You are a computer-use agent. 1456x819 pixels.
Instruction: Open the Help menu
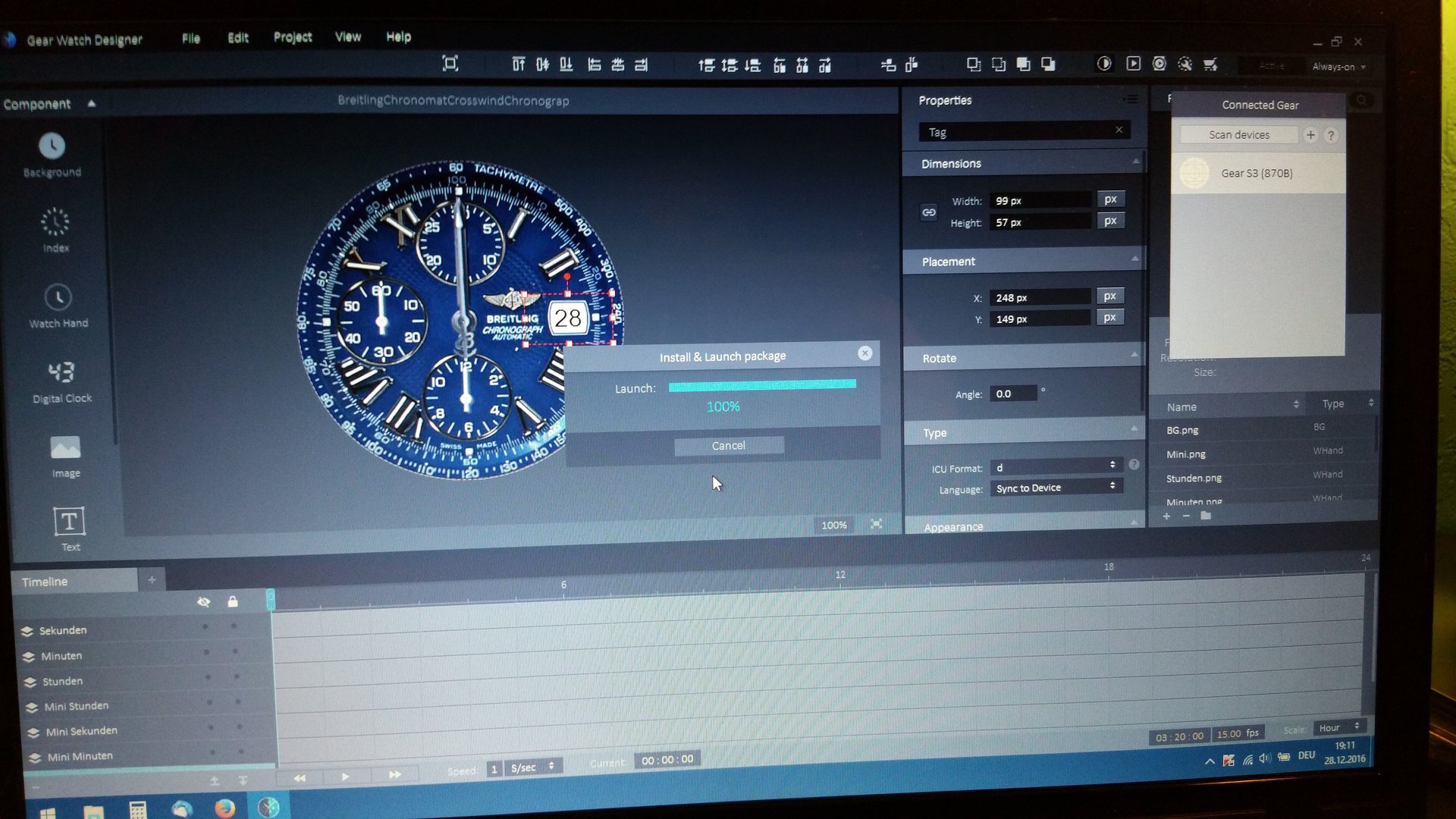click(398, 36)
